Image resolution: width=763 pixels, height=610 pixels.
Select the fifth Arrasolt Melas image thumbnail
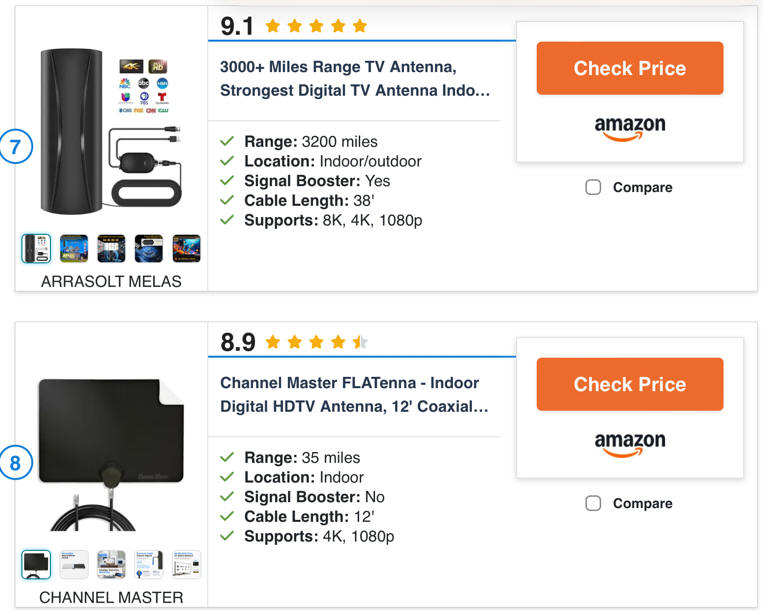(186, 248)
